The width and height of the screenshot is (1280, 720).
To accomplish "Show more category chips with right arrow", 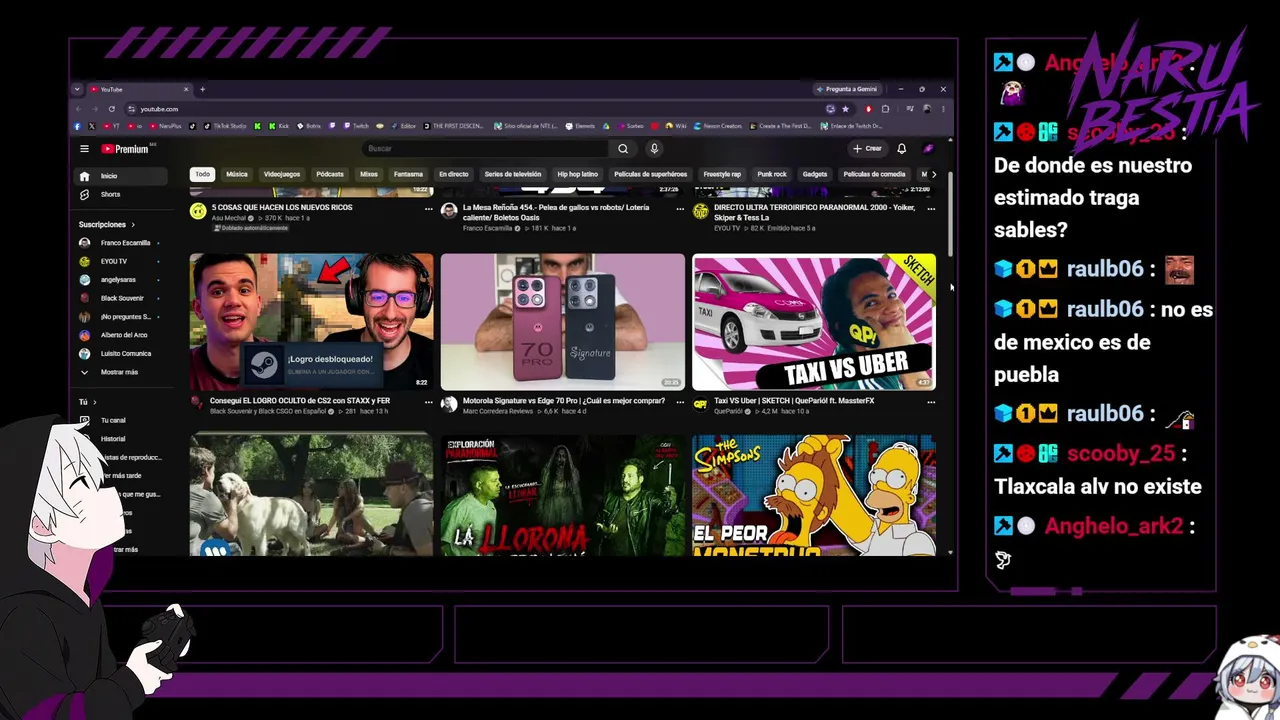I will pos(934,174).
